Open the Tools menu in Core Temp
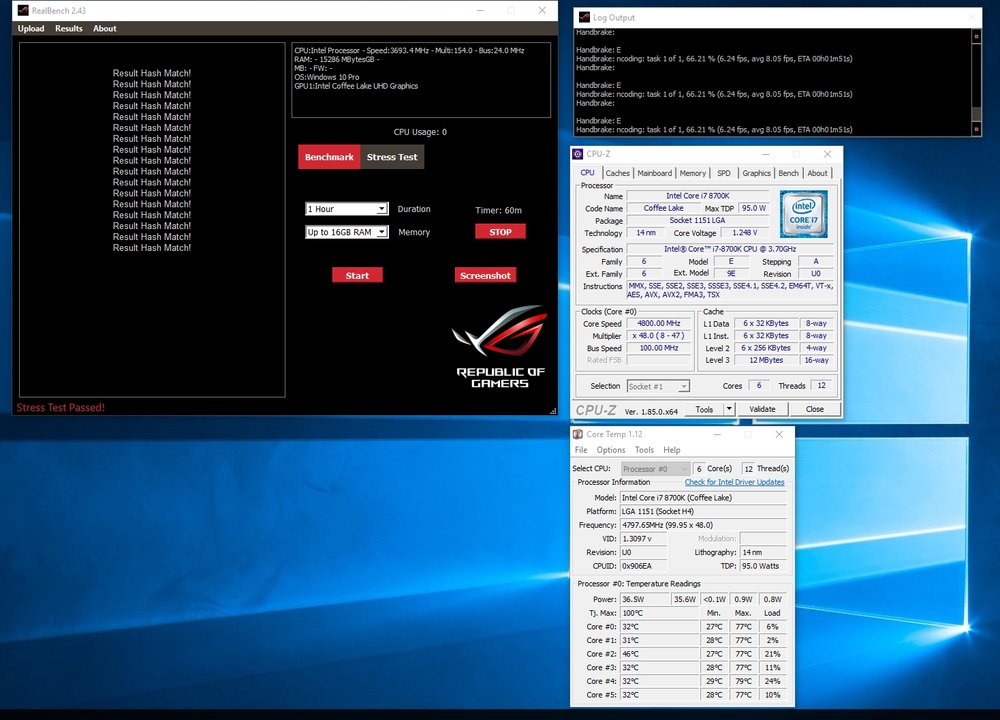 [644, 450]
